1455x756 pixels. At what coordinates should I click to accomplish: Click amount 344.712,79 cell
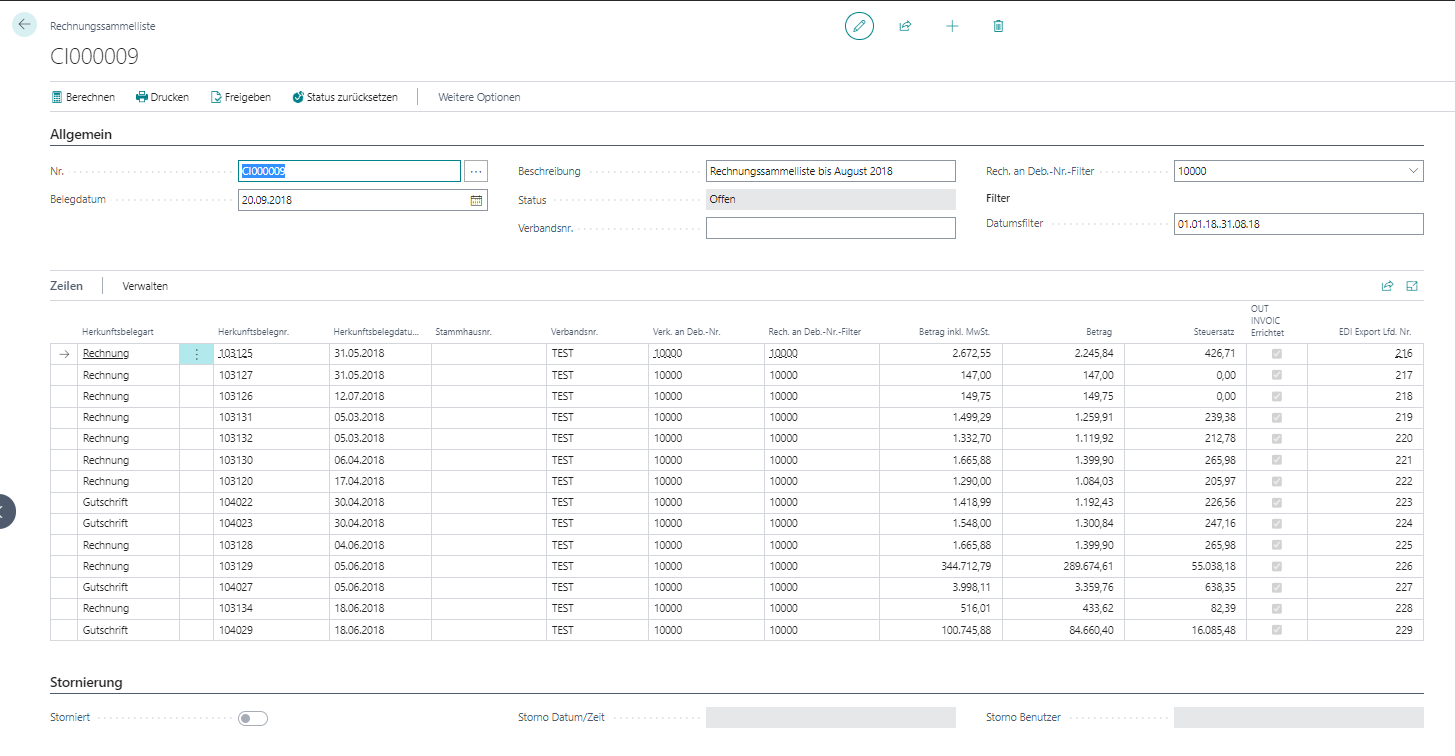coord(940,566)
